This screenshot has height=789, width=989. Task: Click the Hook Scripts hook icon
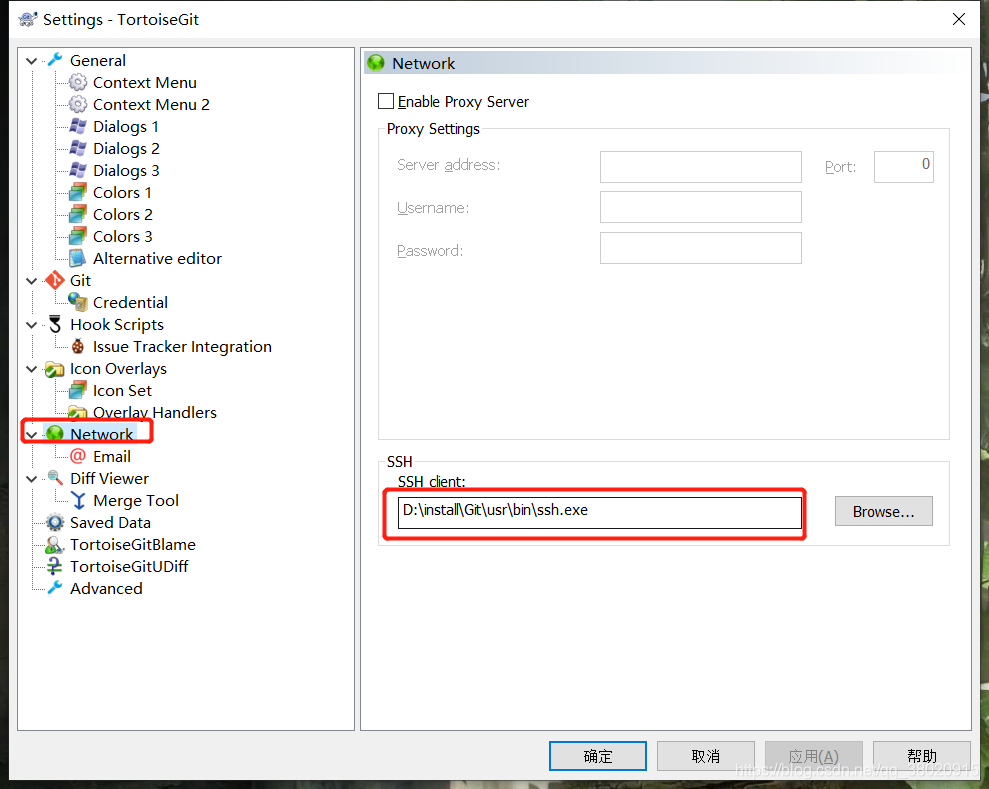coord(56,324)
